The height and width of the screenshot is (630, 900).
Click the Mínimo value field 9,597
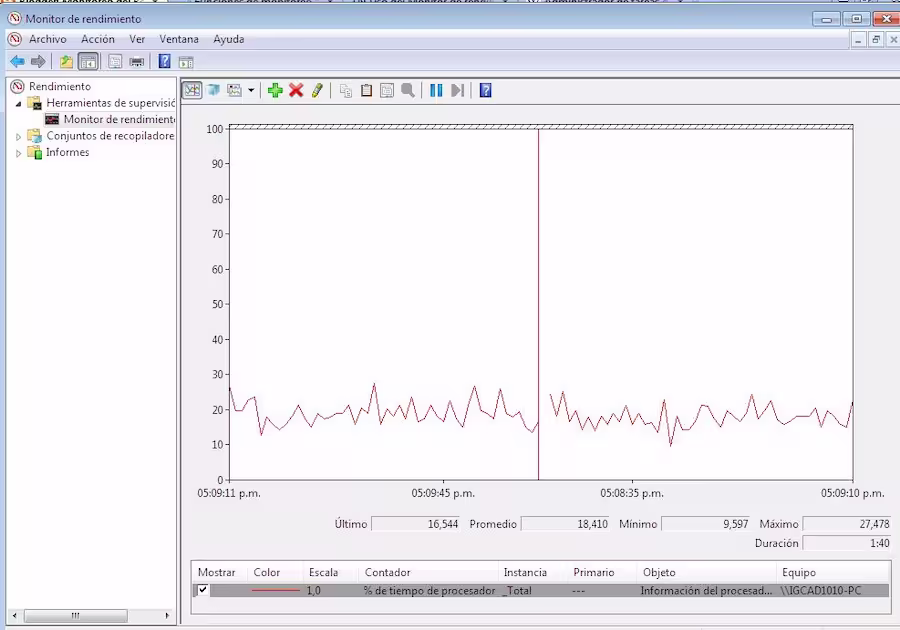tap(706, 524)
